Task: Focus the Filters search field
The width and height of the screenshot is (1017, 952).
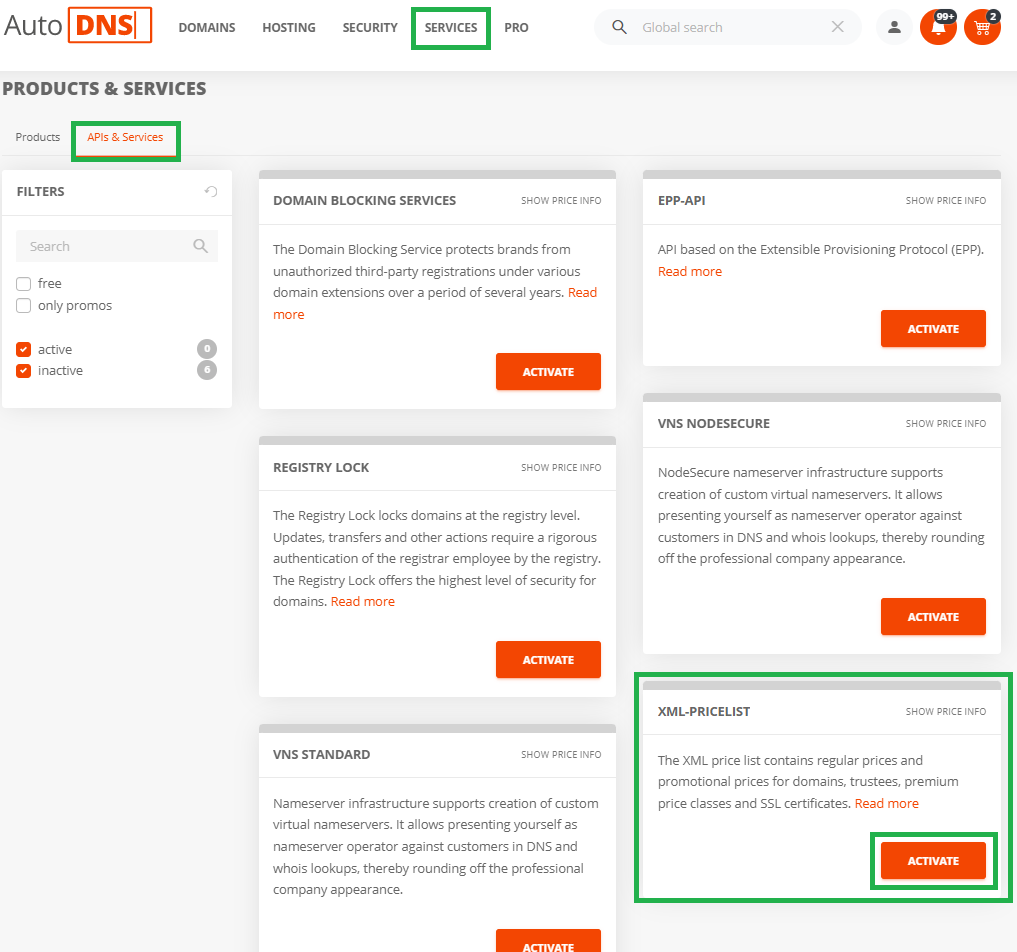Action: click(117, 246)
